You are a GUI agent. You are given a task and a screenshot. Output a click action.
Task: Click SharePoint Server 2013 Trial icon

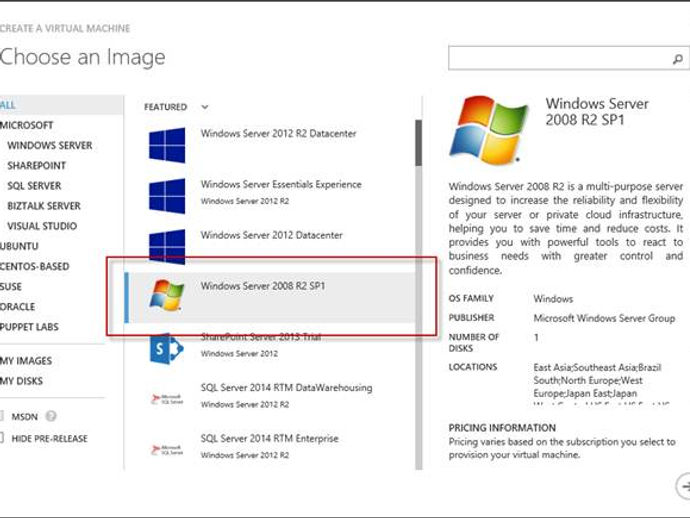tap(166, 349)
